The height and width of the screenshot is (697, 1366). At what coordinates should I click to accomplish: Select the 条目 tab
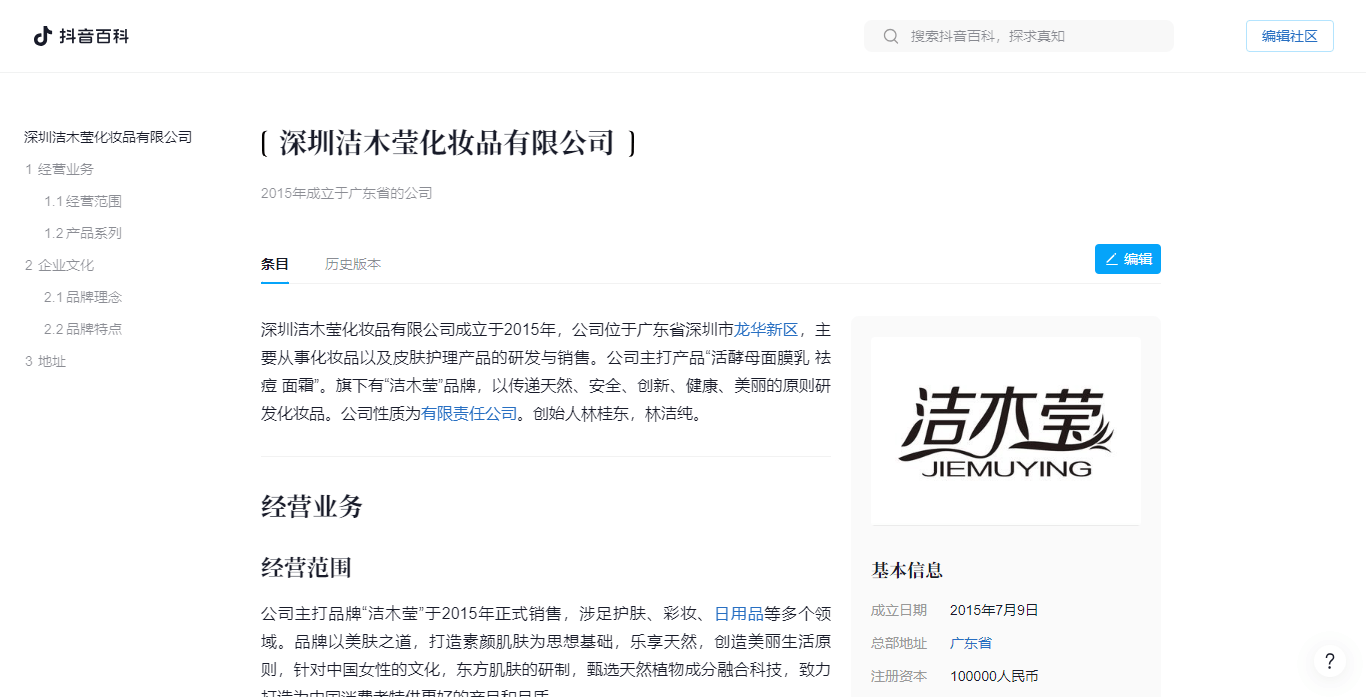(275, 264)
